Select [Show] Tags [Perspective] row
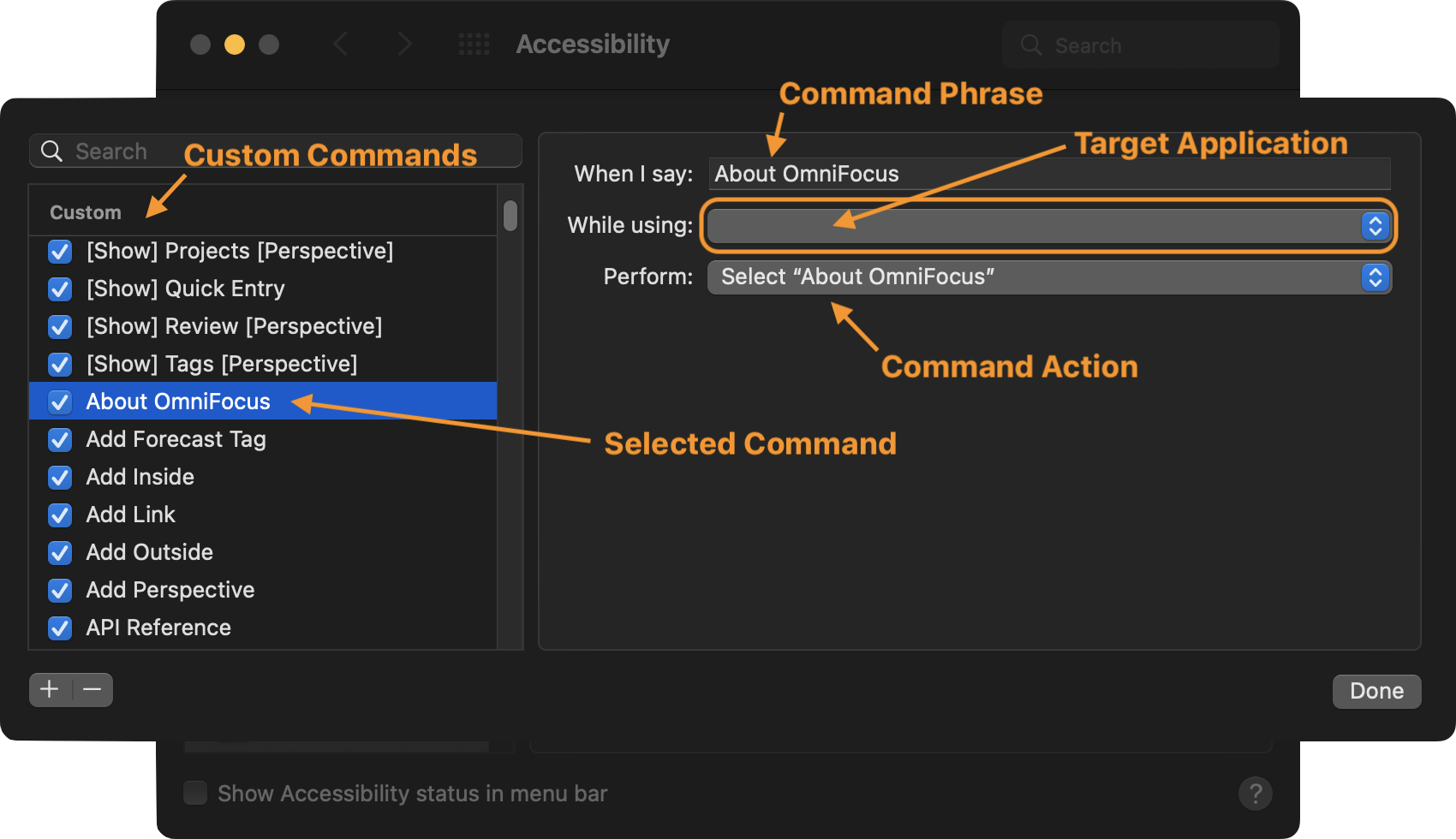The width and height of the screenshot is (1456, 839). [x=263, y=364]
